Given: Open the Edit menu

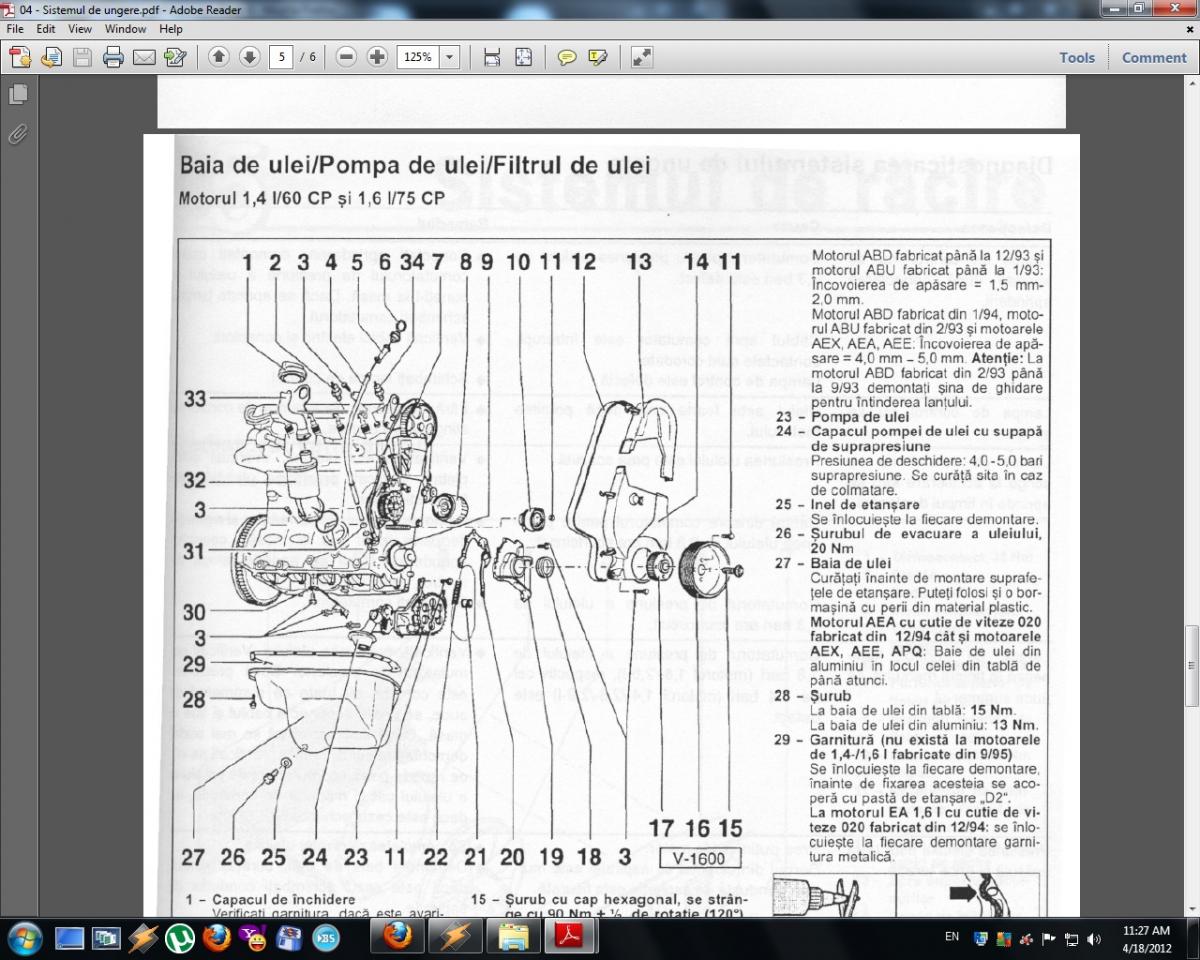Looking at the screenshot, I should tap(46, 29).
